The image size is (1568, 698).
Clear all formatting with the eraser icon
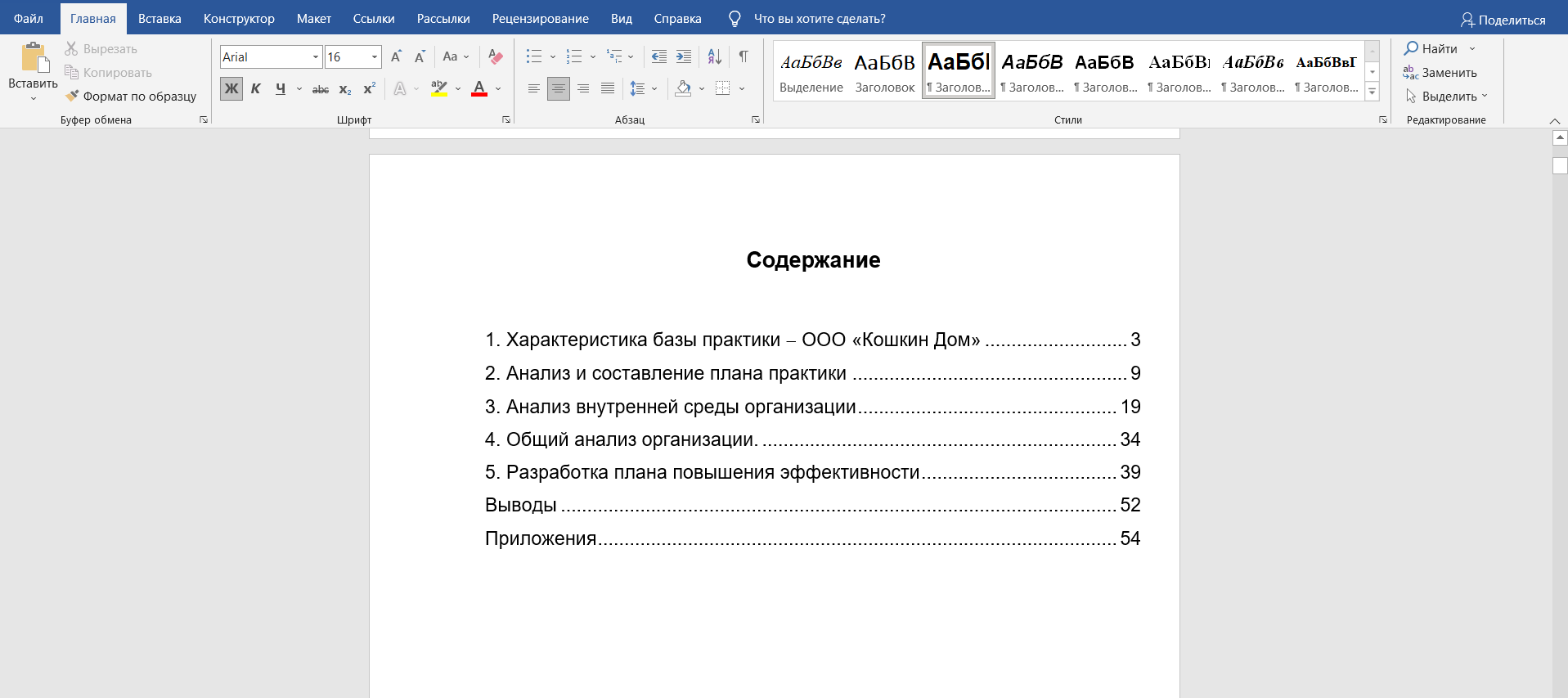pyautogui.click(x=495, y=56)
